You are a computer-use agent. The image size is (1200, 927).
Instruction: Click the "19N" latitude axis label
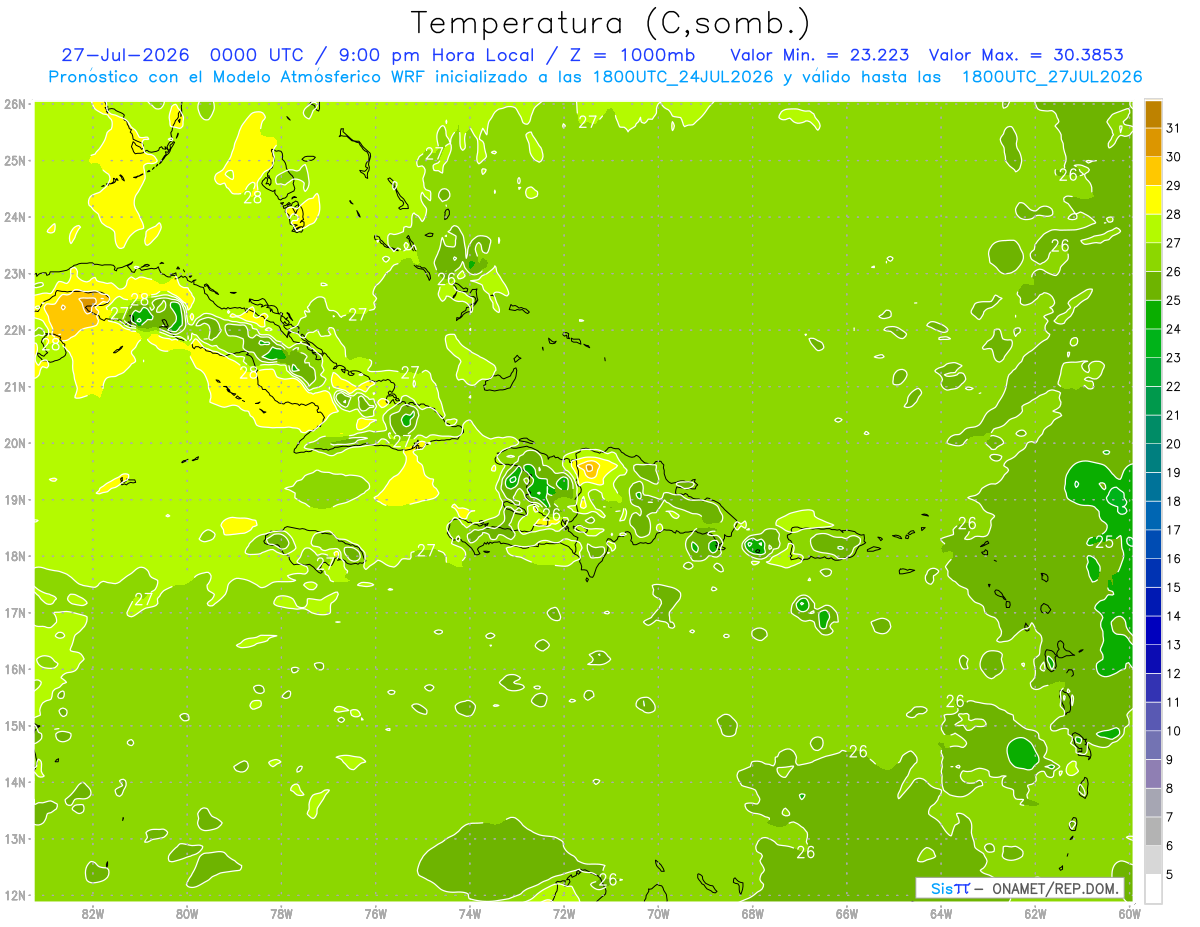click(x=15, y=499)
